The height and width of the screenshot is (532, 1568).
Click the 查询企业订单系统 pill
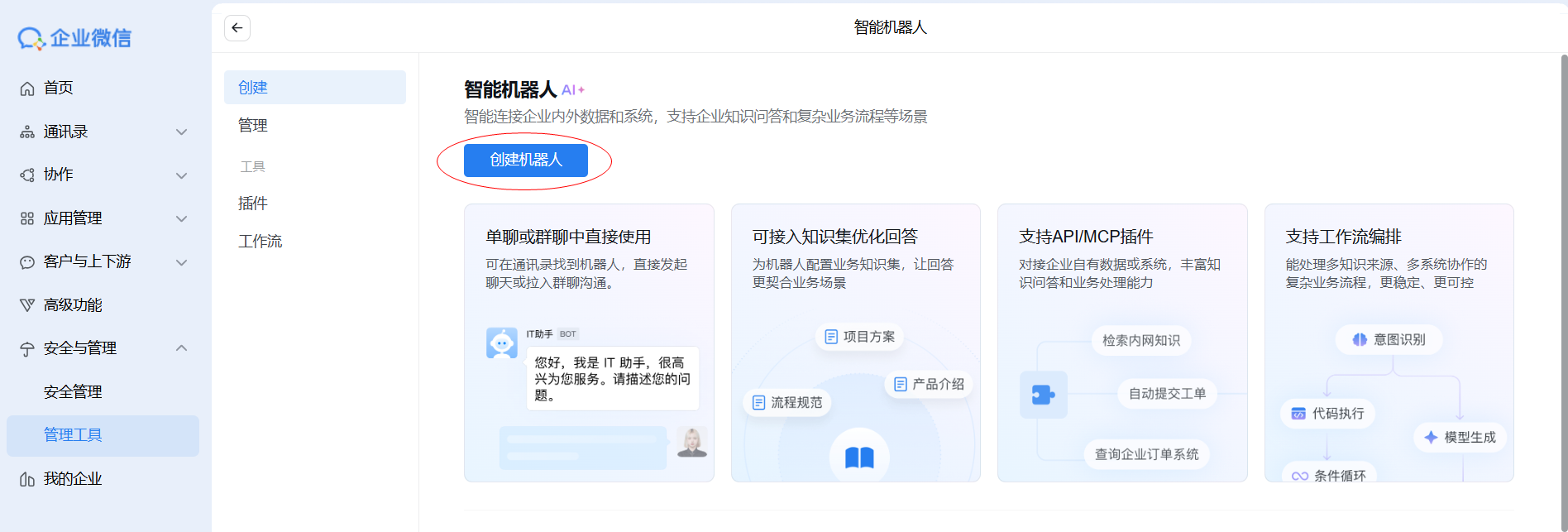click(1146, 454)
